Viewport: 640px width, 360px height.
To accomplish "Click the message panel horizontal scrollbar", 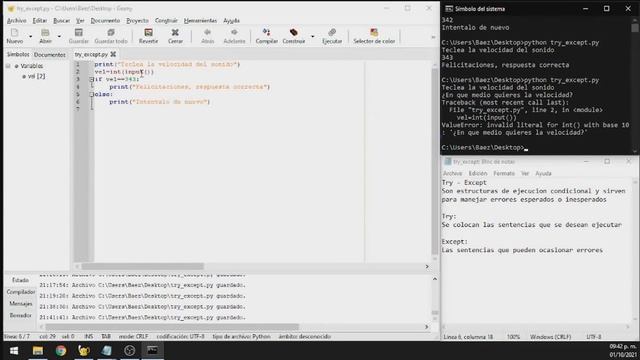I will point(172,327).
